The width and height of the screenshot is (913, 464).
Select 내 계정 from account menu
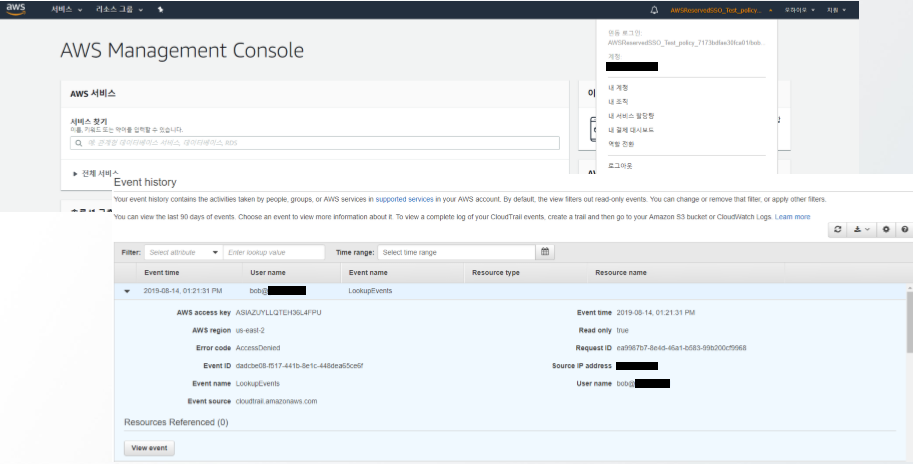(x=618, y=88)
